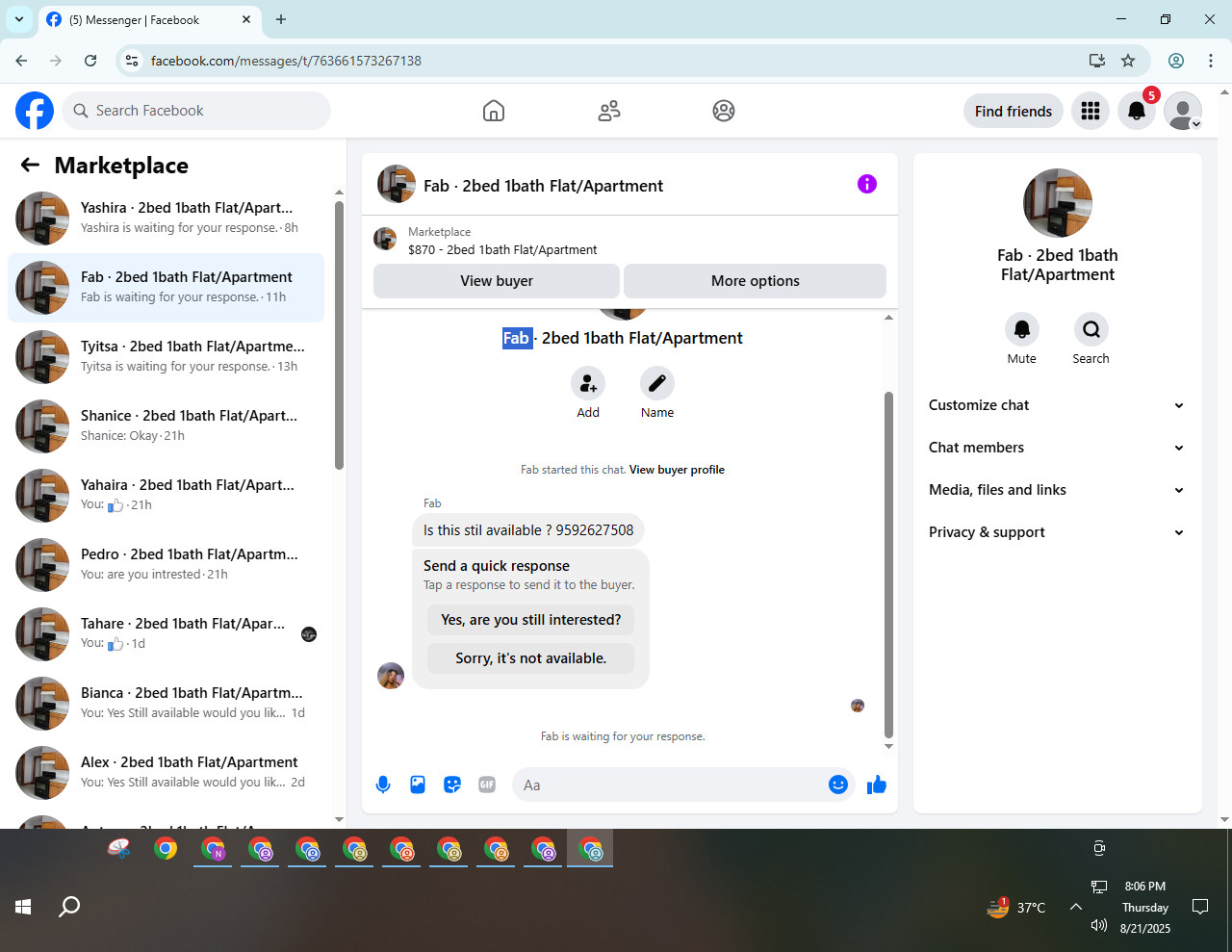1232x952 pixels.
Task: Click Find friends button
Action: coord(1014,111)
